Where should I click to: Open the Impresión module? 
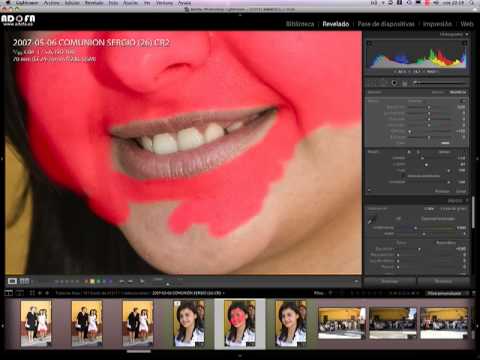[437, 24]
